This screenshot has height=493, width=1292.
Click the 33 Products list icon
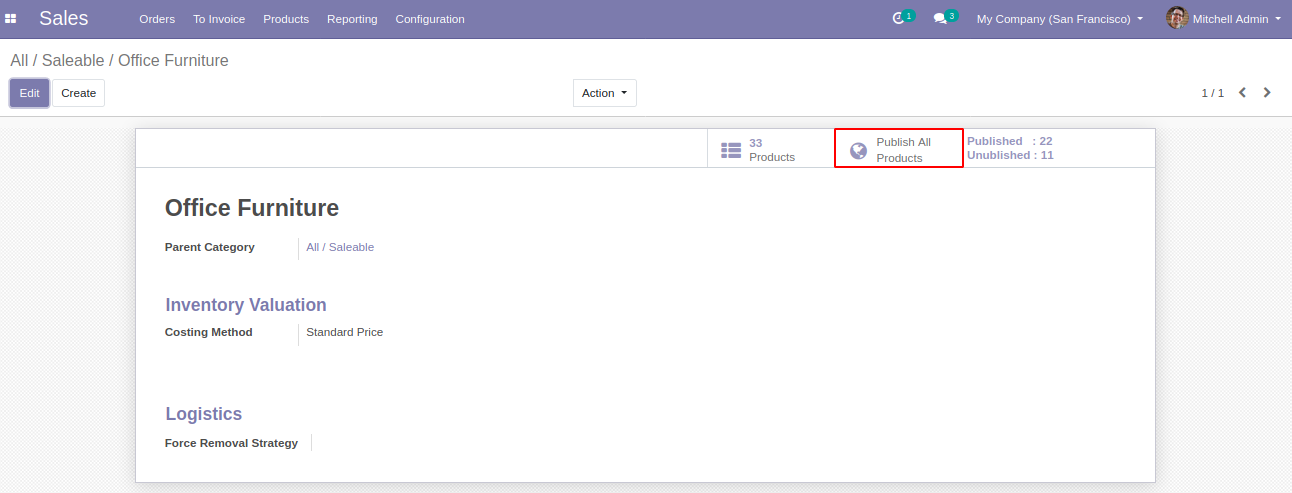pos(731,150)
